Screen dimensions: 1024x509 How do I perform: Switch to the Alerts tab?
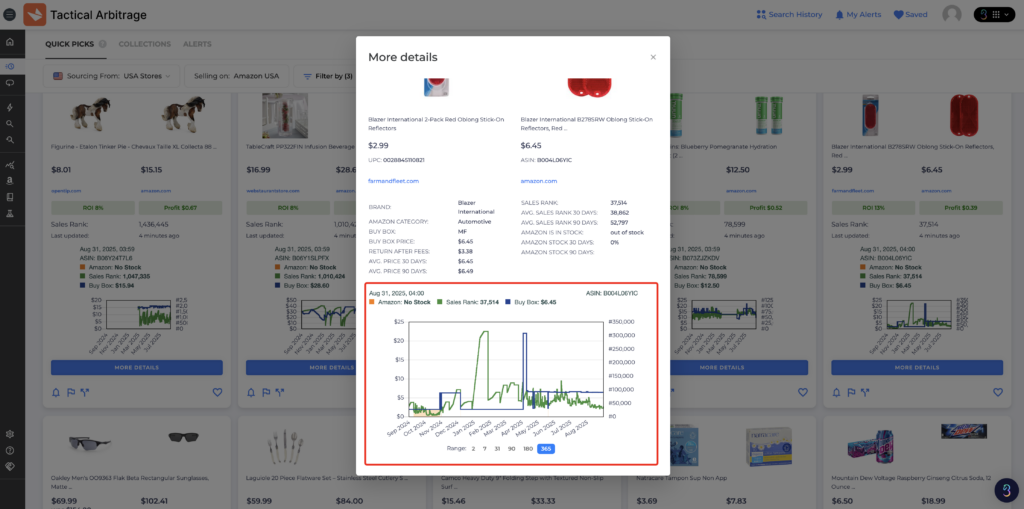(x=197, y=44)
